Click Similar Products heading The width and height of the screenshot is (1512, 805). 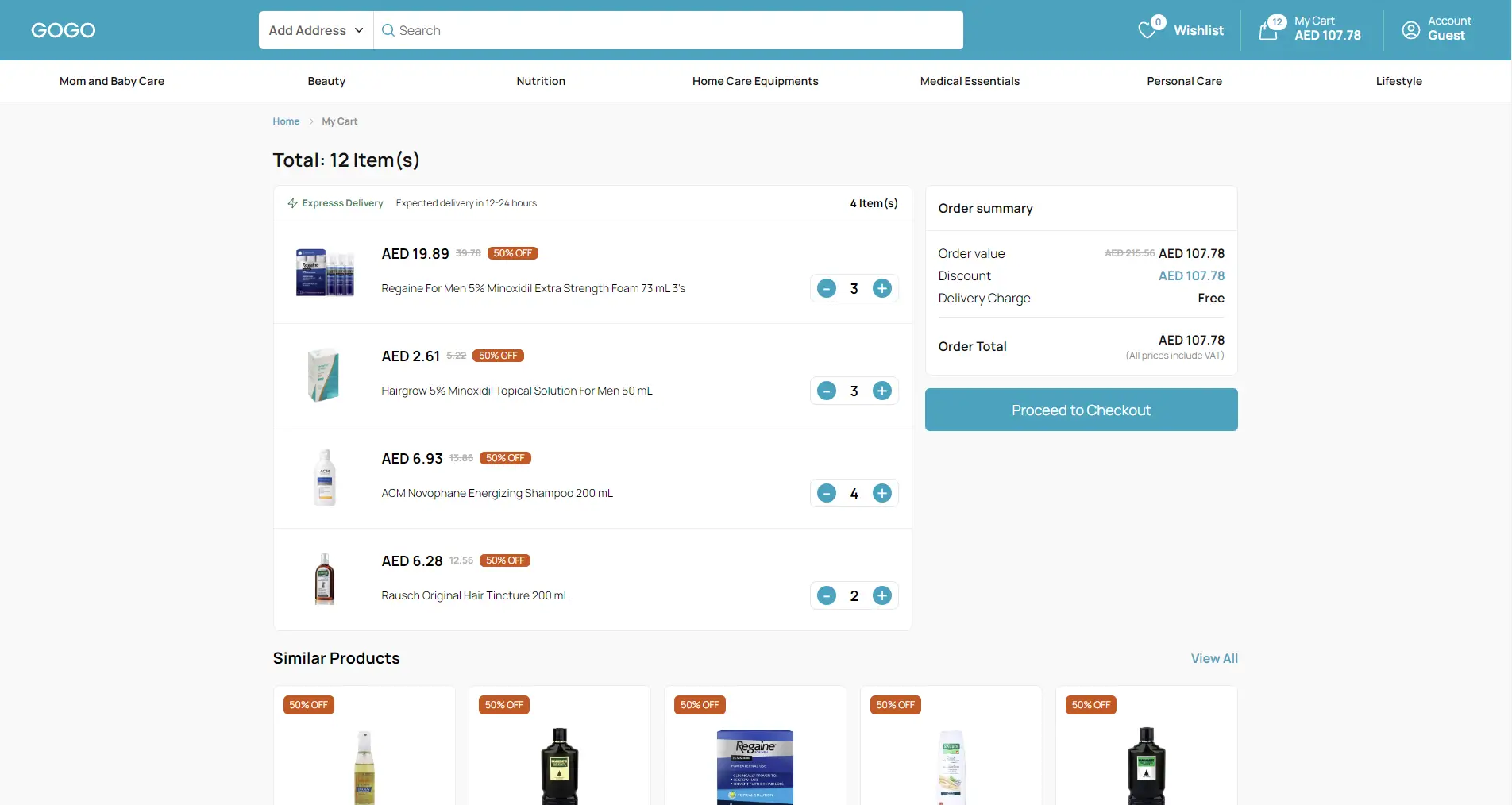(336, 658)
